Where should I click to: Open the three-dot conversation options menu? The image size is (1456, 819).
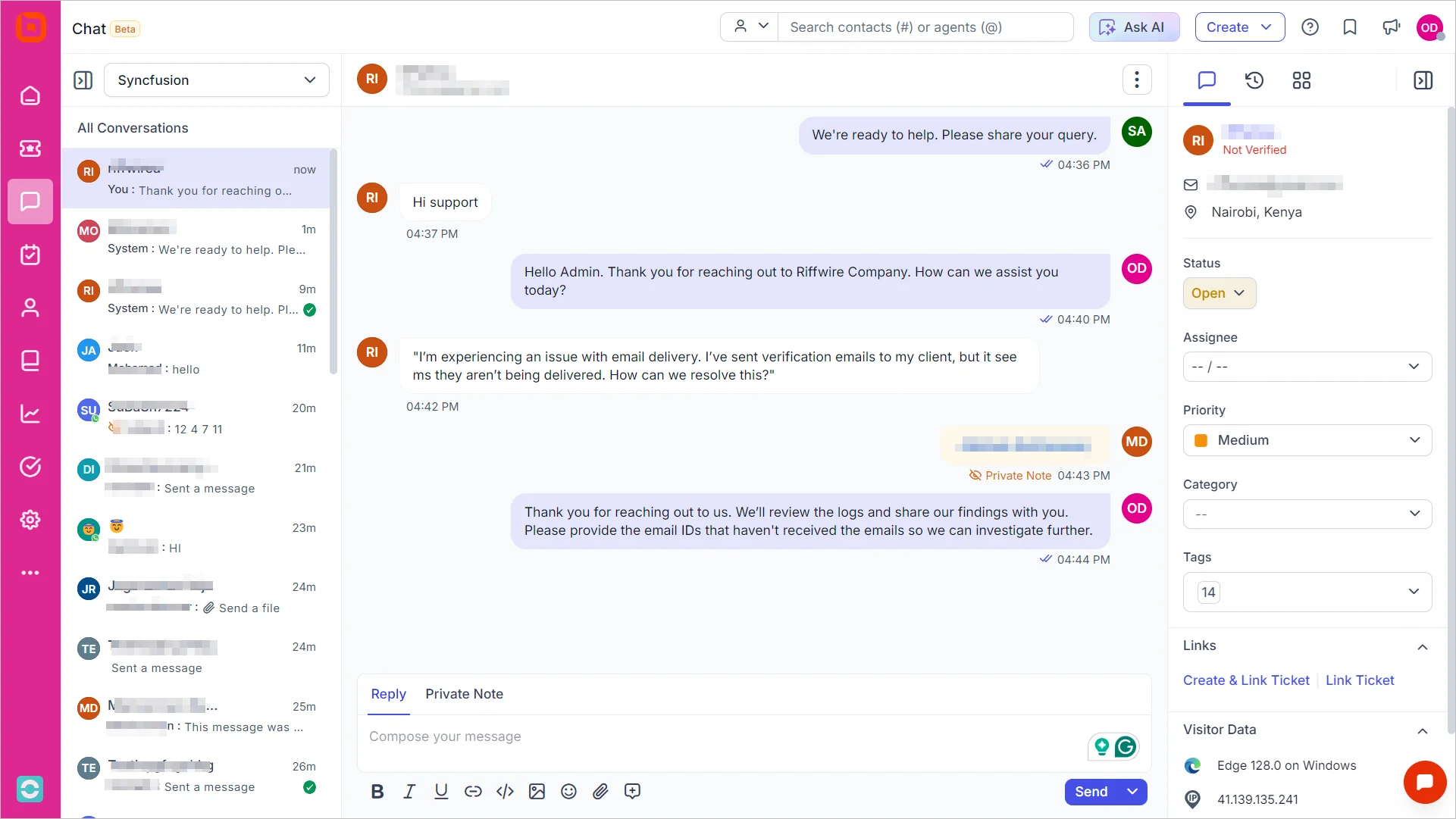click(1137, 80)
